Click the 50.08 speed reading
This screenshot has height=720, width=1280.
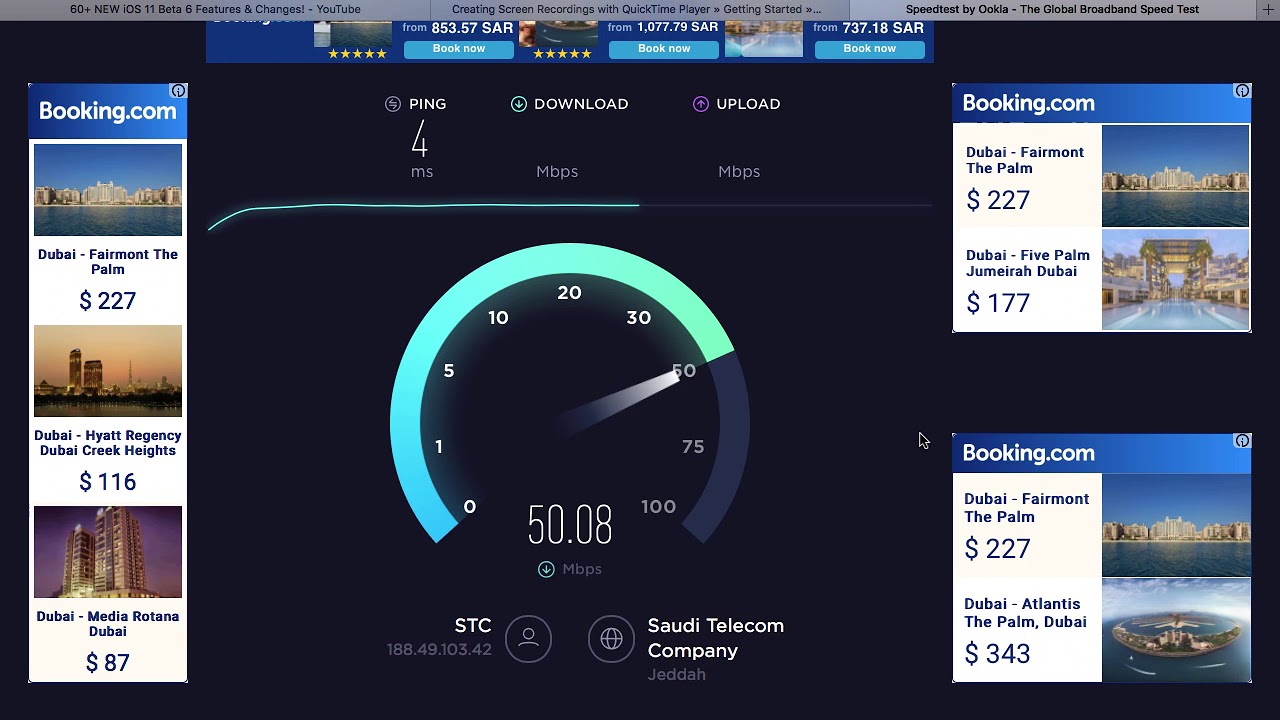[570, 526]
